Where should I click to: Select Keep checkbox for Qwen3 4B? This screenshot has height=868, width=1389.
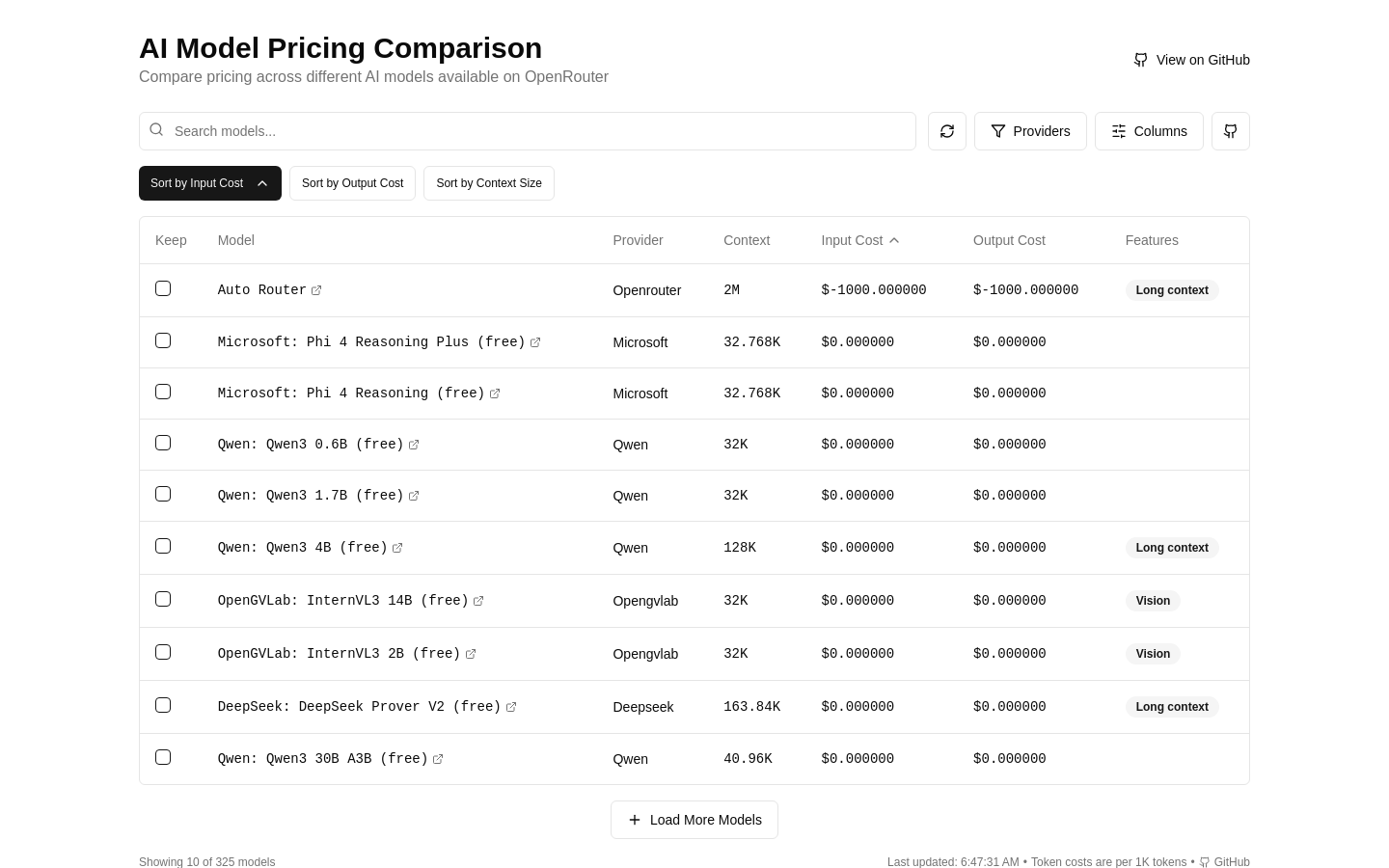coord(163,546)
